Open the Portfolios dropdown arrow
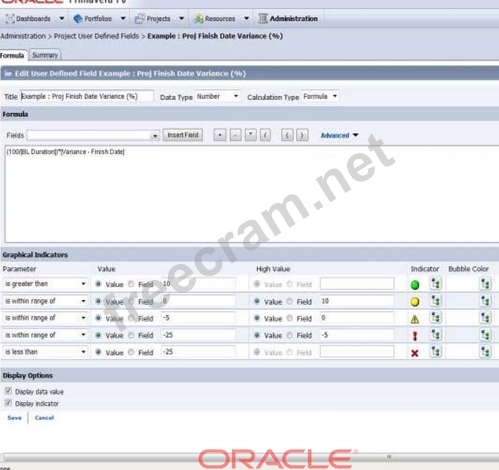 pos(123,18)
